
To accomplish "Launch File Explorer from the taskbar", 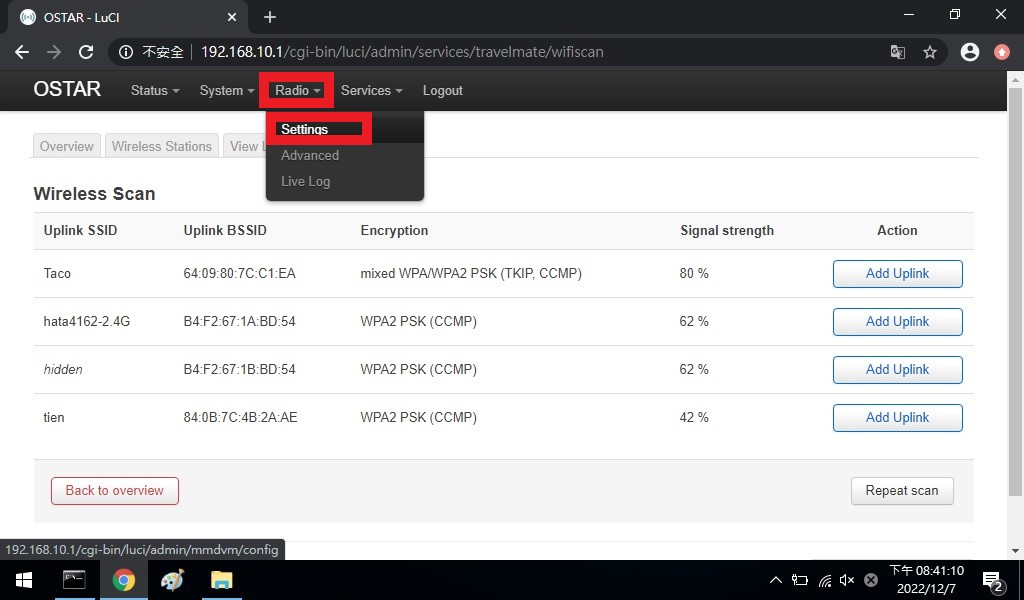I will (222, 580).
